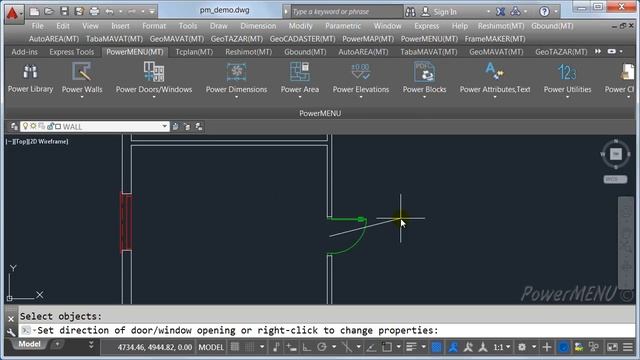Expand Power Elevations dropdown arrow
The image size is (640, 360).
click(361, 97)
